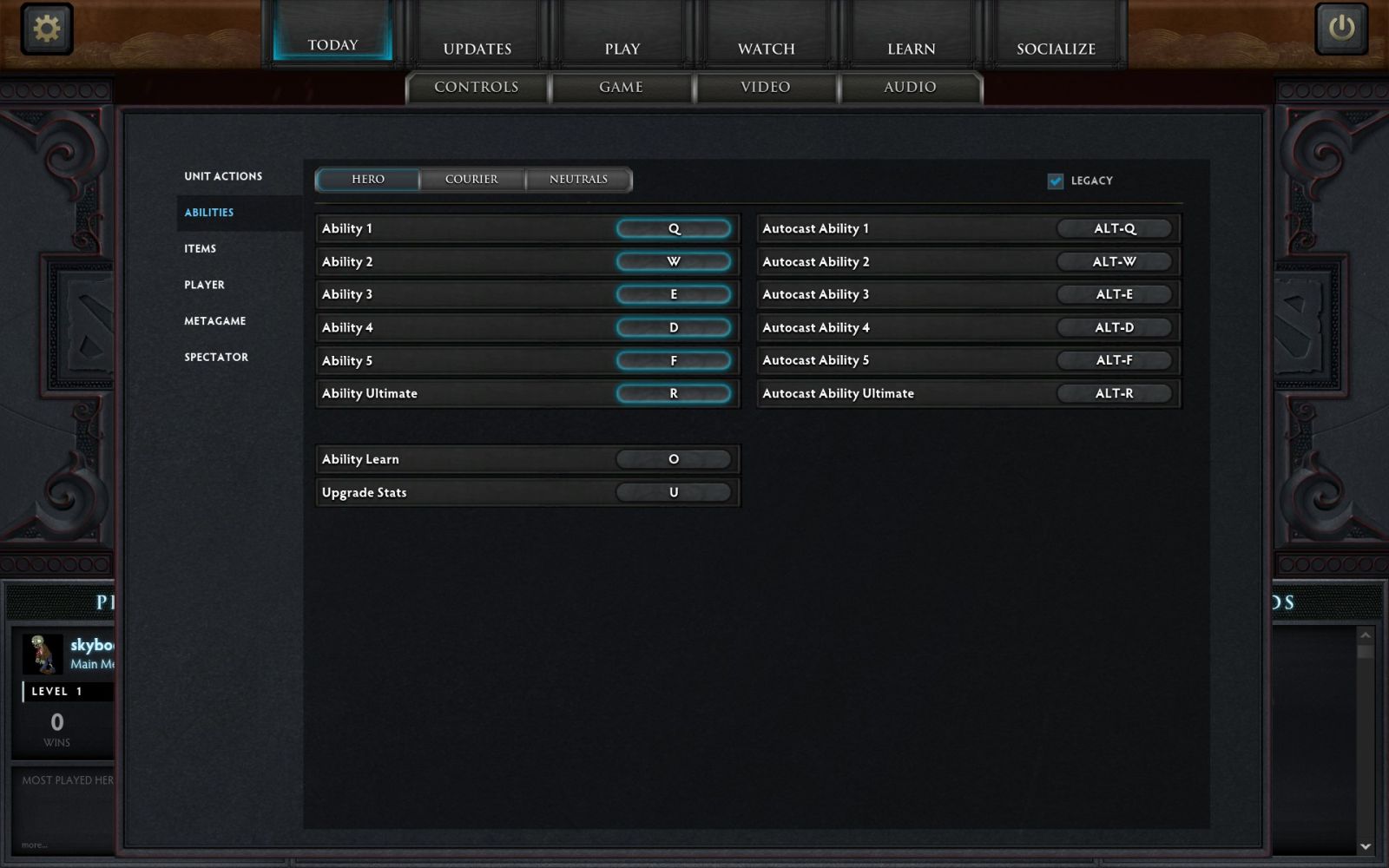Select the Hero abilities tab
1389x868 pixels.
[368, 180]
